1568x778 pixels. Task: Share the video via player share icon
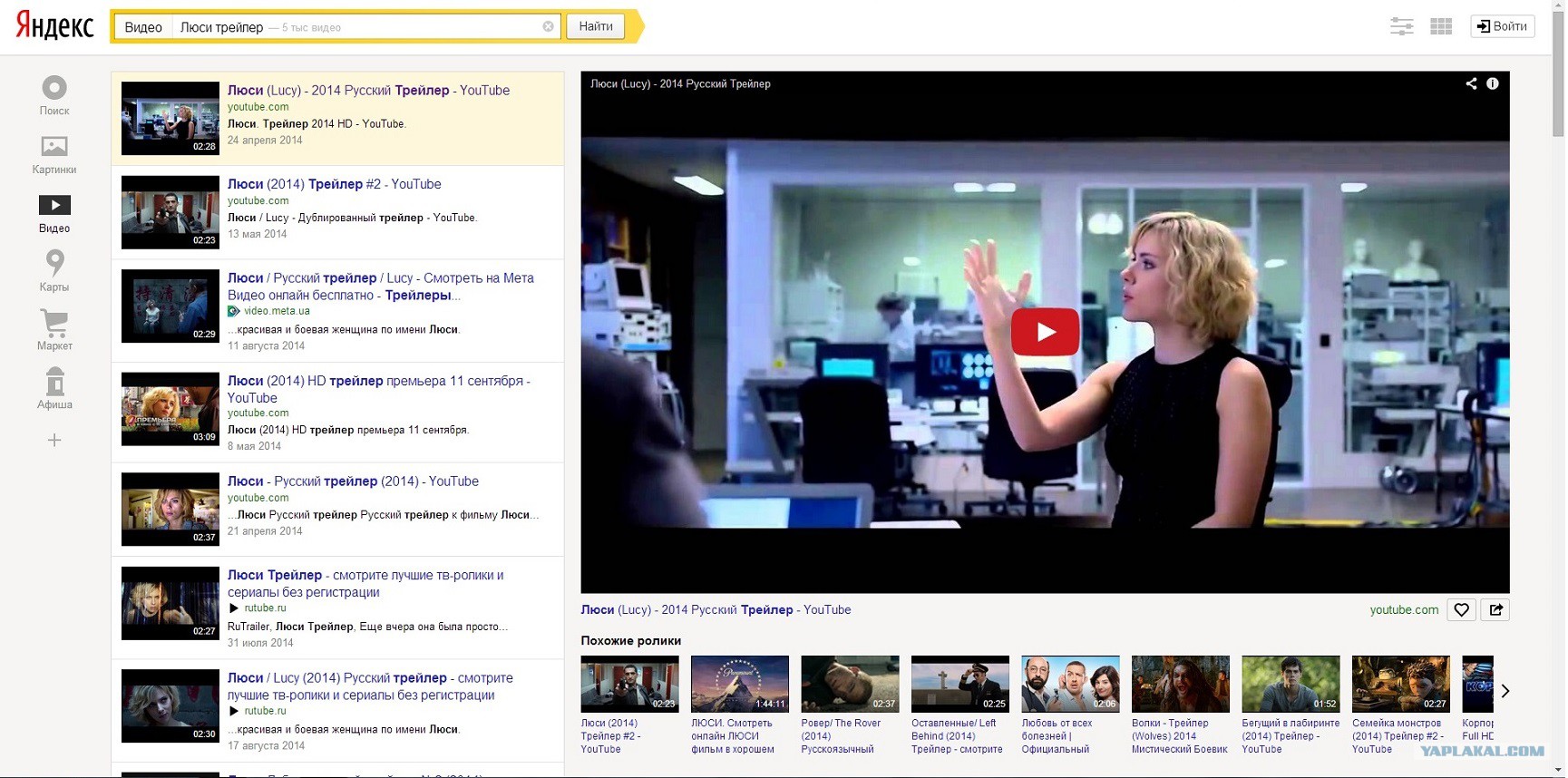[1471, 83]
